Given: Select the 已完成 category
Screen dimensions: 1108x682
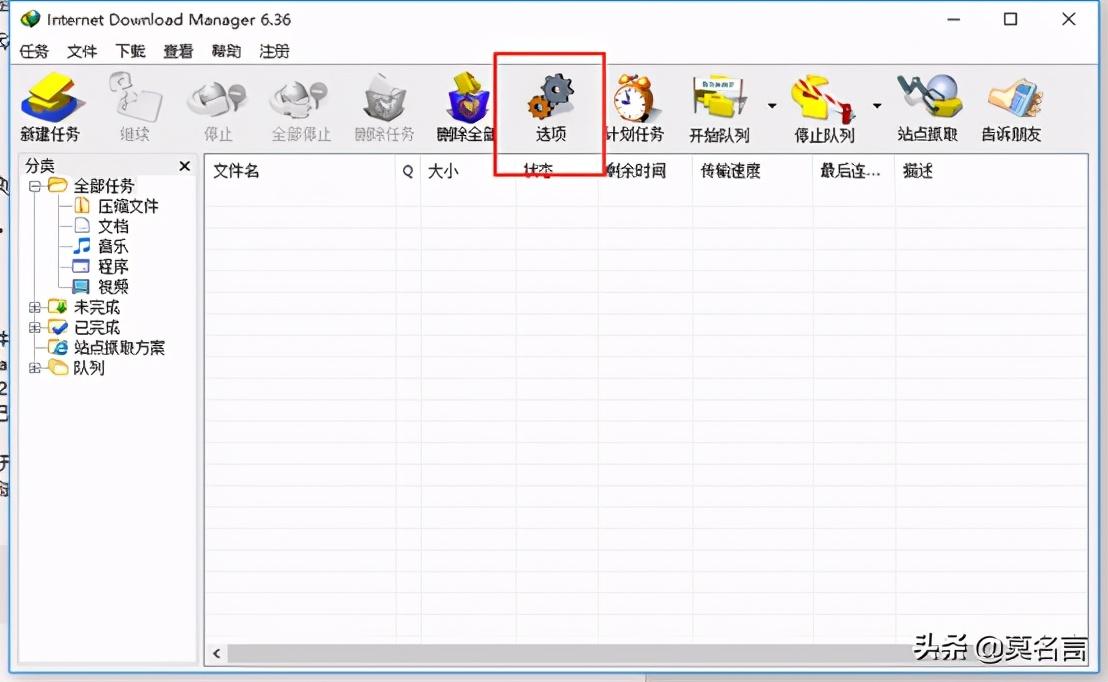Looking at the screenshot, I should (x=97, y=328).
